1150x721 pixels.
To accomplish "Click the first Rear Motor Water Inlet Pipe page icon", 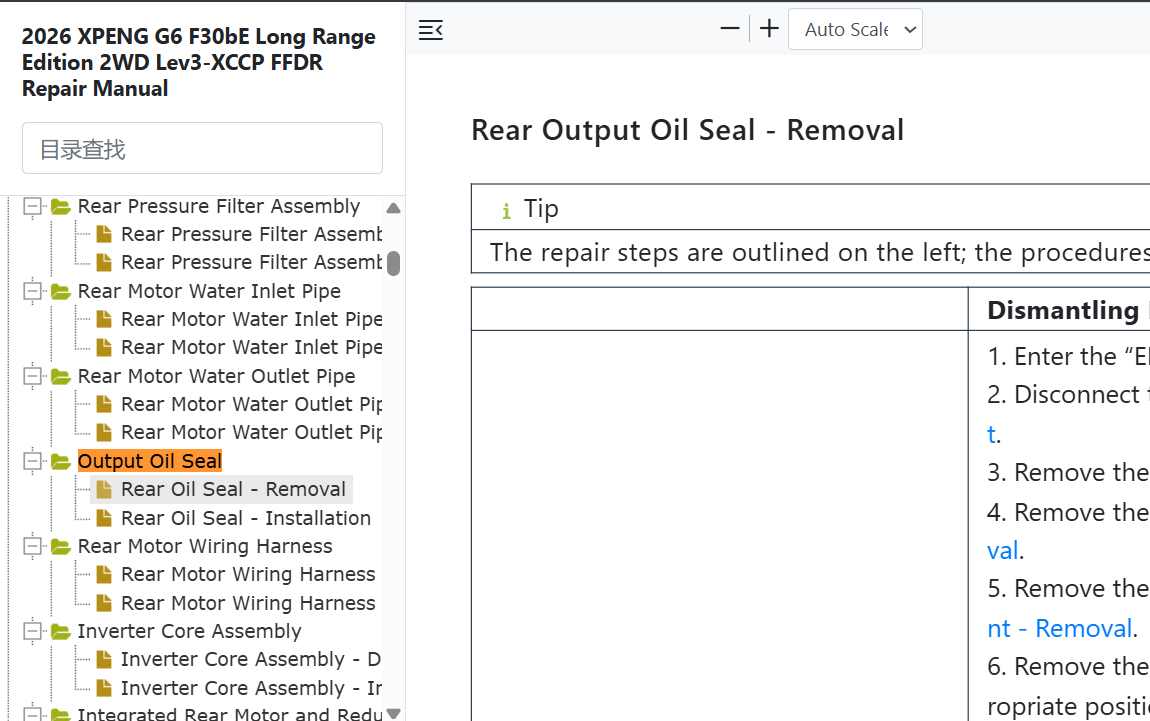I will pyautogui.click(x=104, y=319).
